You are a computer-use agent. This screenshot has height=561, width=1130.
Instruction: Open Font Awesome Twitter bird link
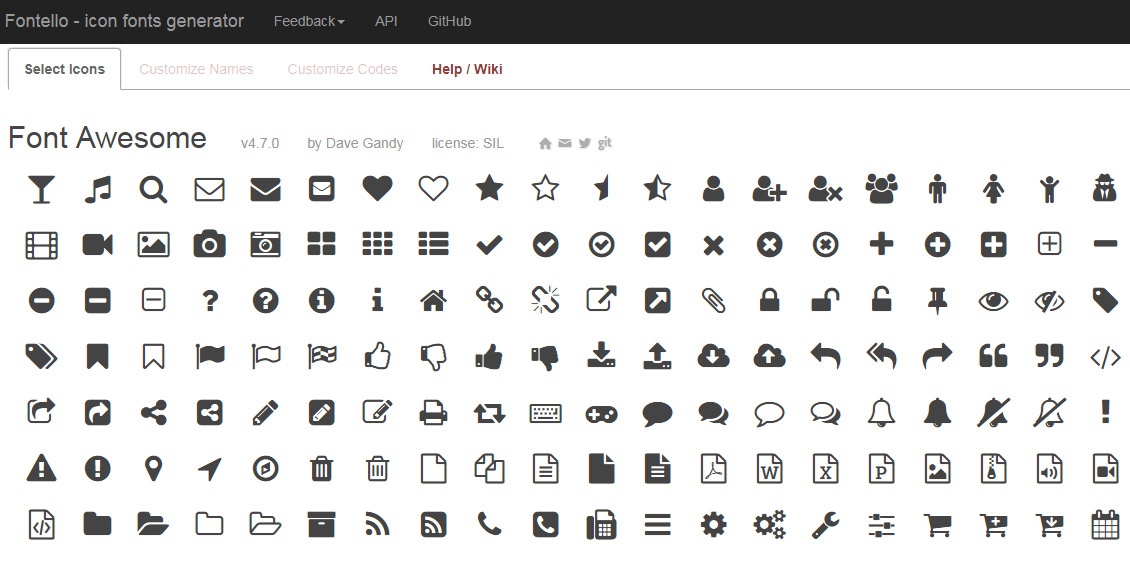click(584, 143)
